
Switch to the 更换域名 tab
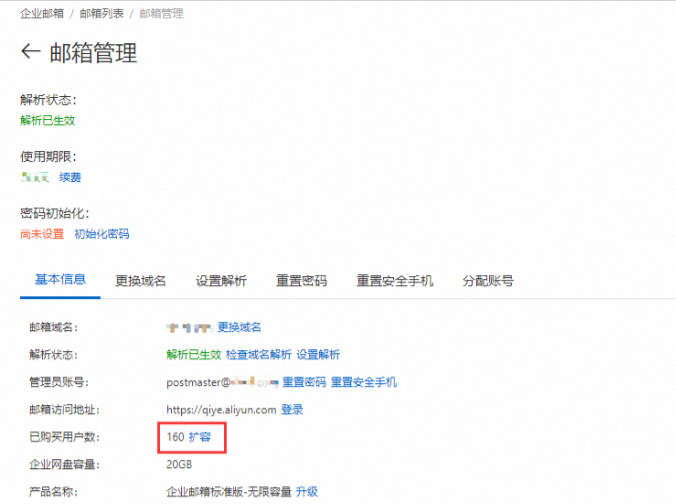140,281
